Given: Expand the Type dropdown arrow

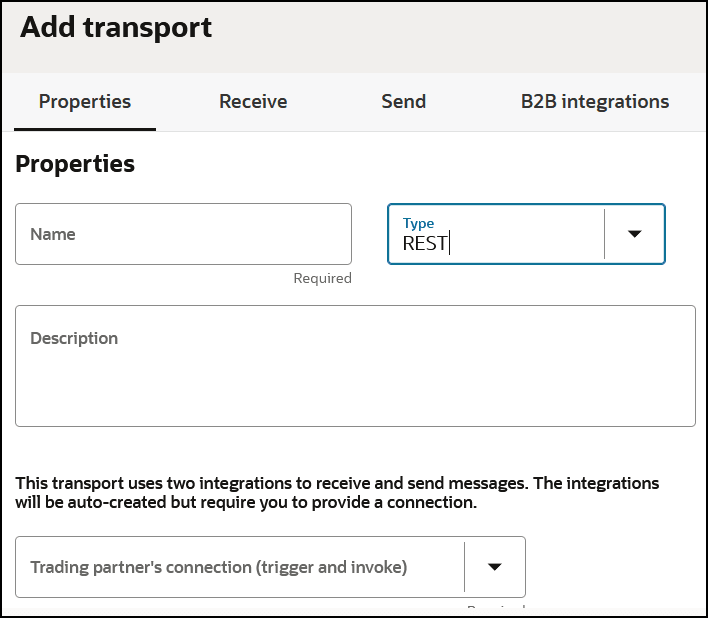Looking at the screenshot, I should coord(634,234).
